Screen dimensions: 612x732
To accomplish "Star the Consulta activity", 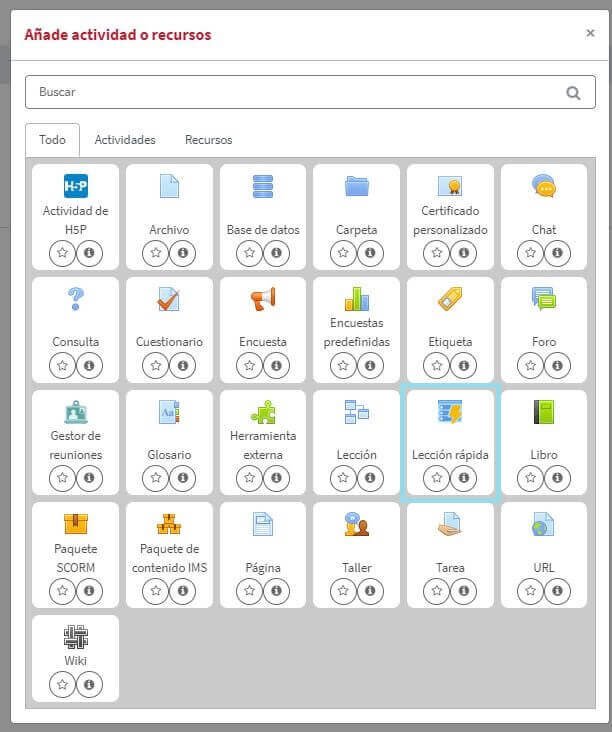I will tap(62, 366).
